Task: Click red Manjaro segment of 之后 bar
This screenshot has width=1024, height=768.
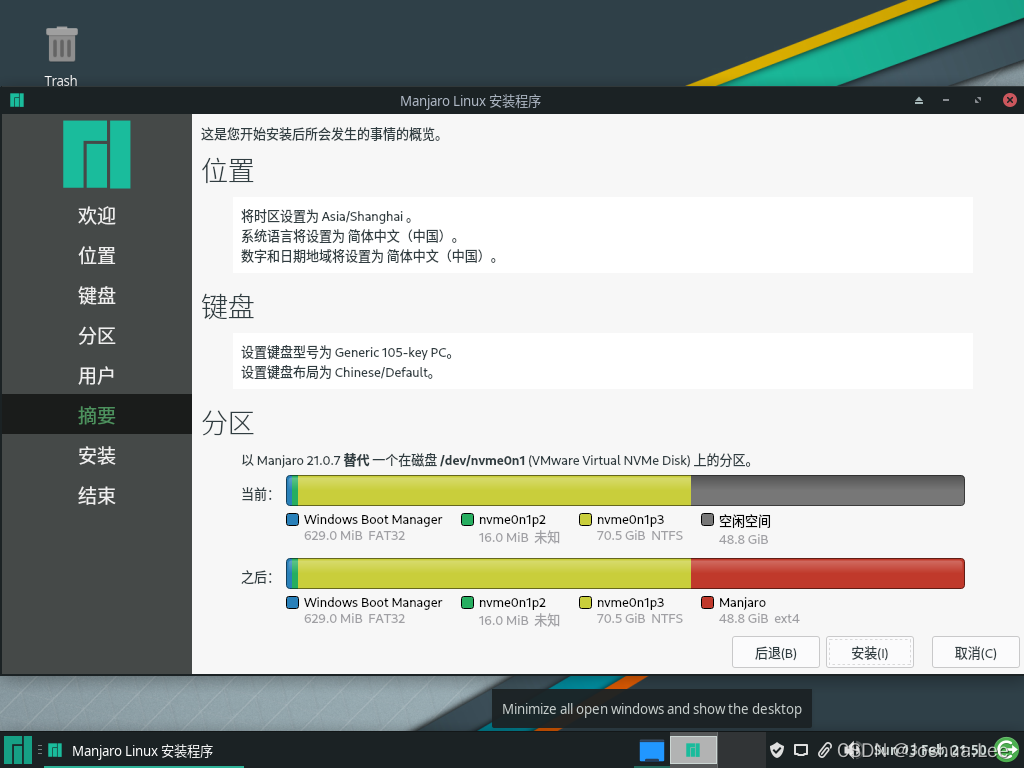Action: [x=827, y=573]
